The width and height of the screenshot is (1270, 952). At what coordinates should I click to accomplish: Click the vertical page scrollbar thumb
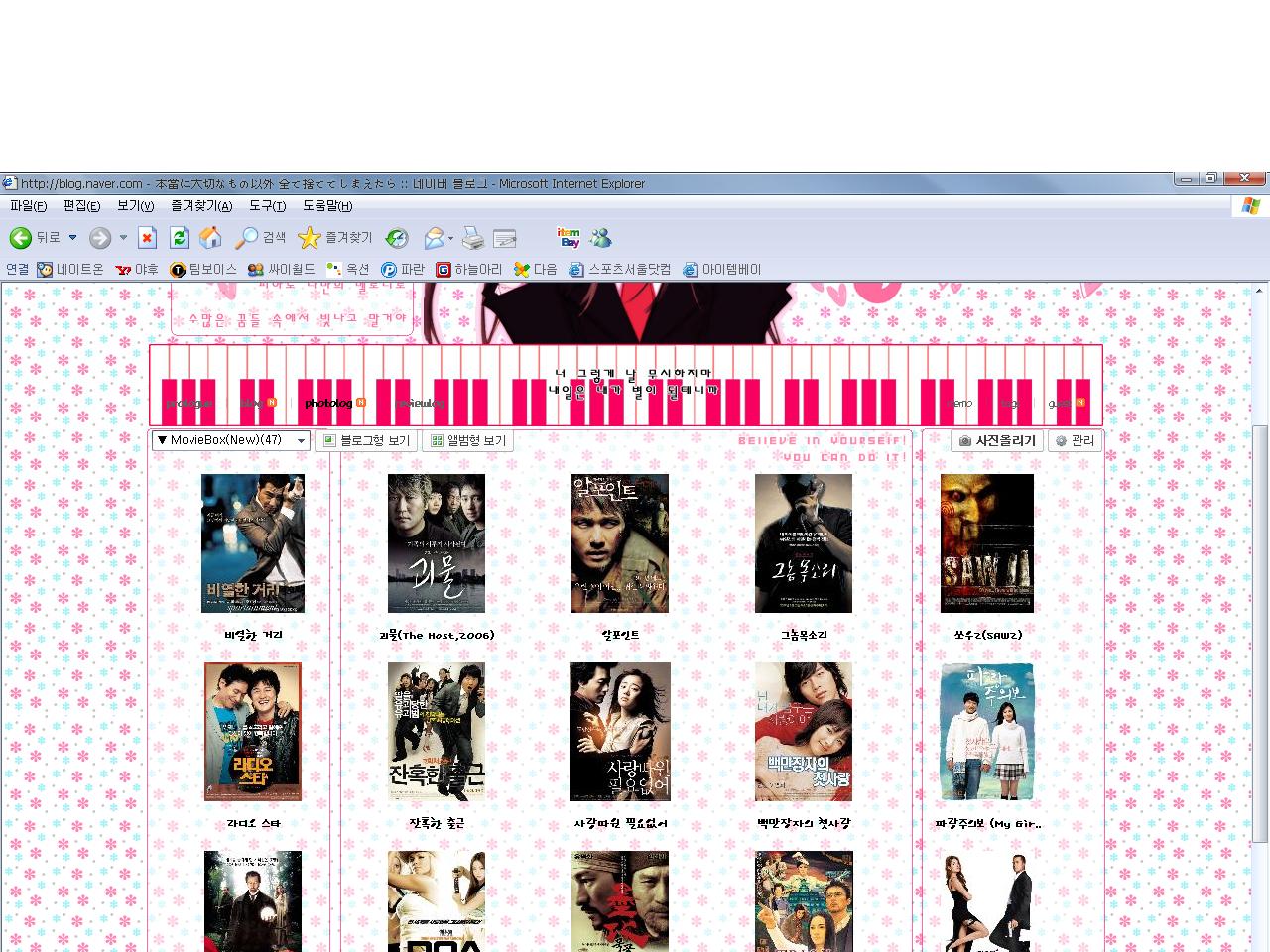click(x=1260, y=635)
